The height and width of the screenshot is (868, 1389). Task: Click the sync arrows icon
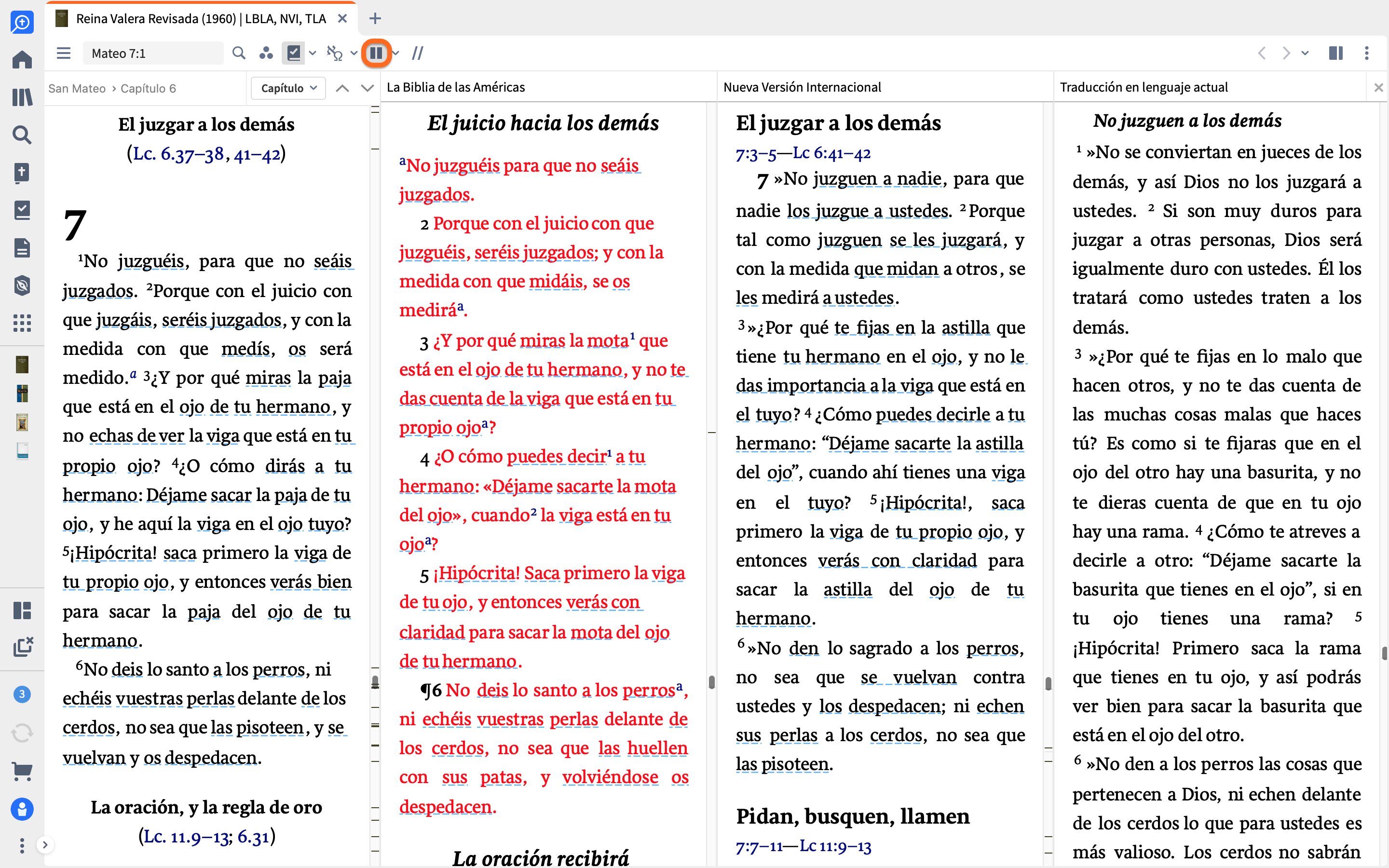pos(22,733)
